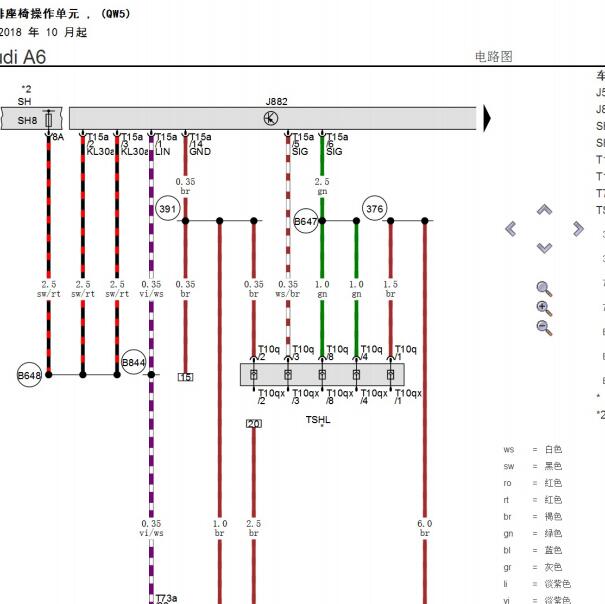Click the 6.0 br wire label

coord(424,528)
